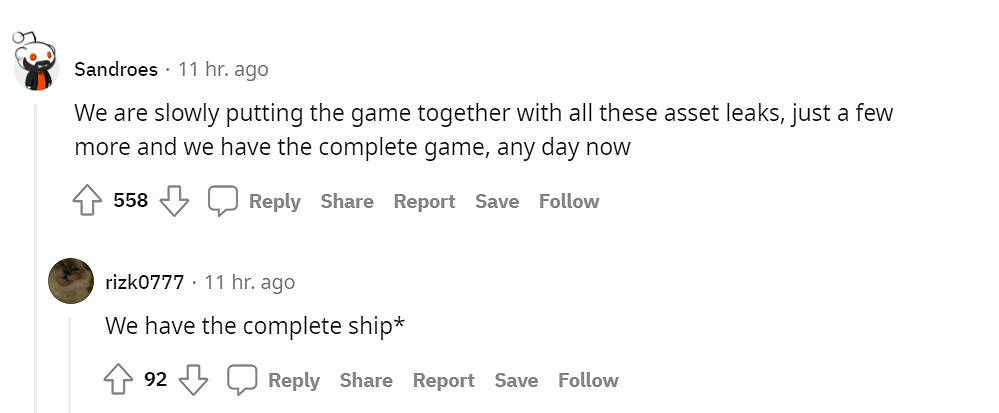Share Sandroes' comment
This screenshot has width=999, height=413.
[347, 201]
